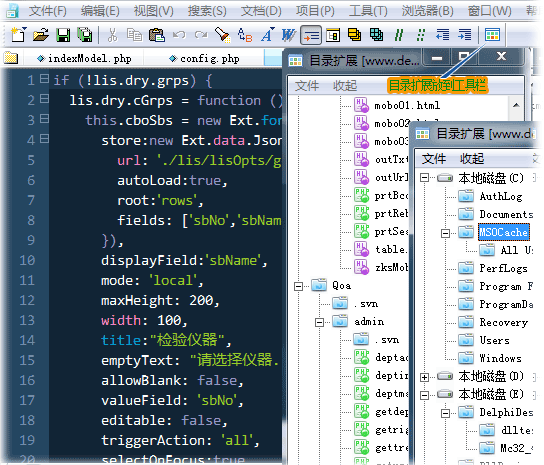The height and width of the screenshot is (465, 544).
Task: Click the Copy toolbar icon
Action: tap(134, 35)
